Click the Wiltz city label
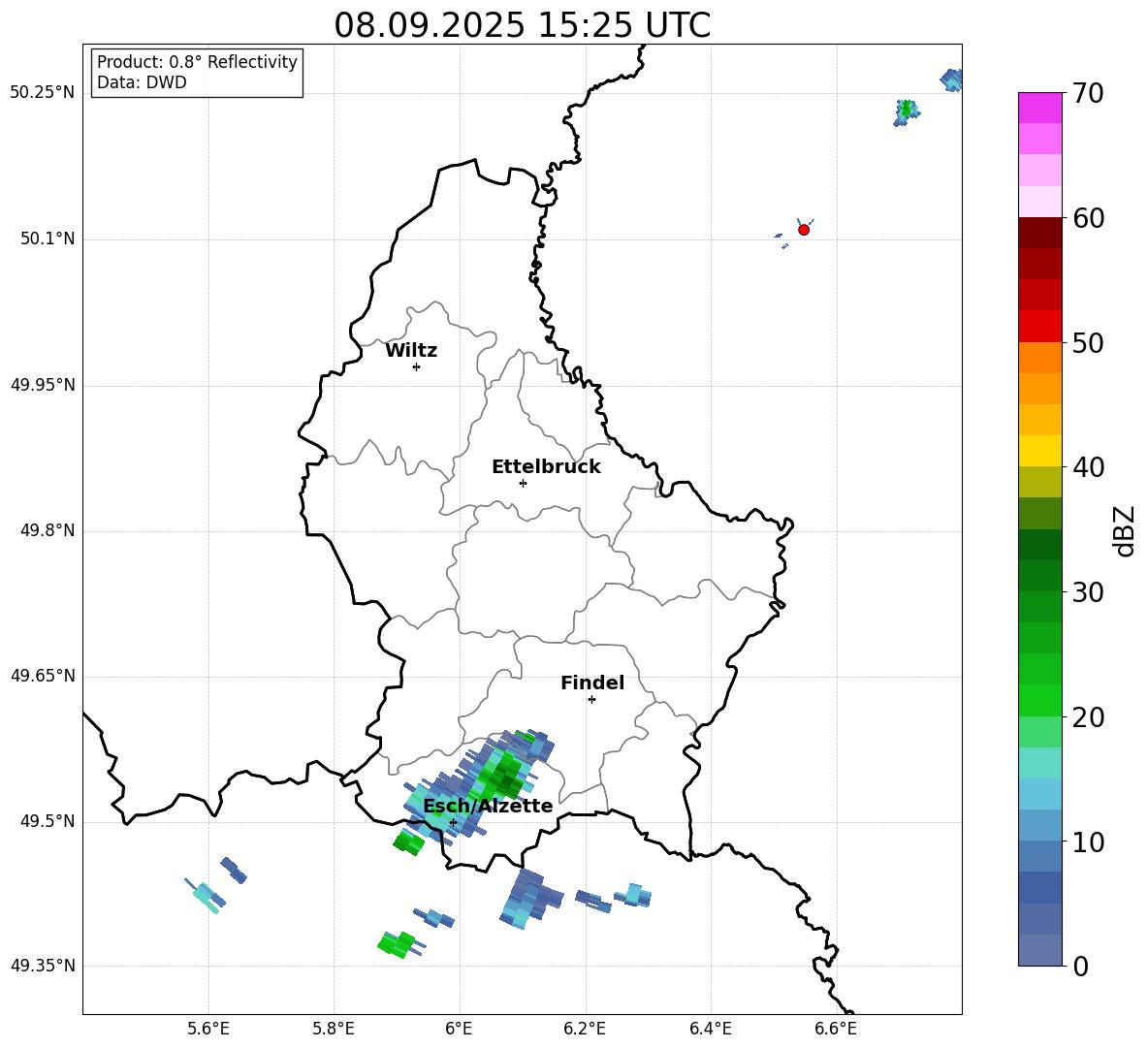This screenshot has width=1148, height=1048. 411,351
